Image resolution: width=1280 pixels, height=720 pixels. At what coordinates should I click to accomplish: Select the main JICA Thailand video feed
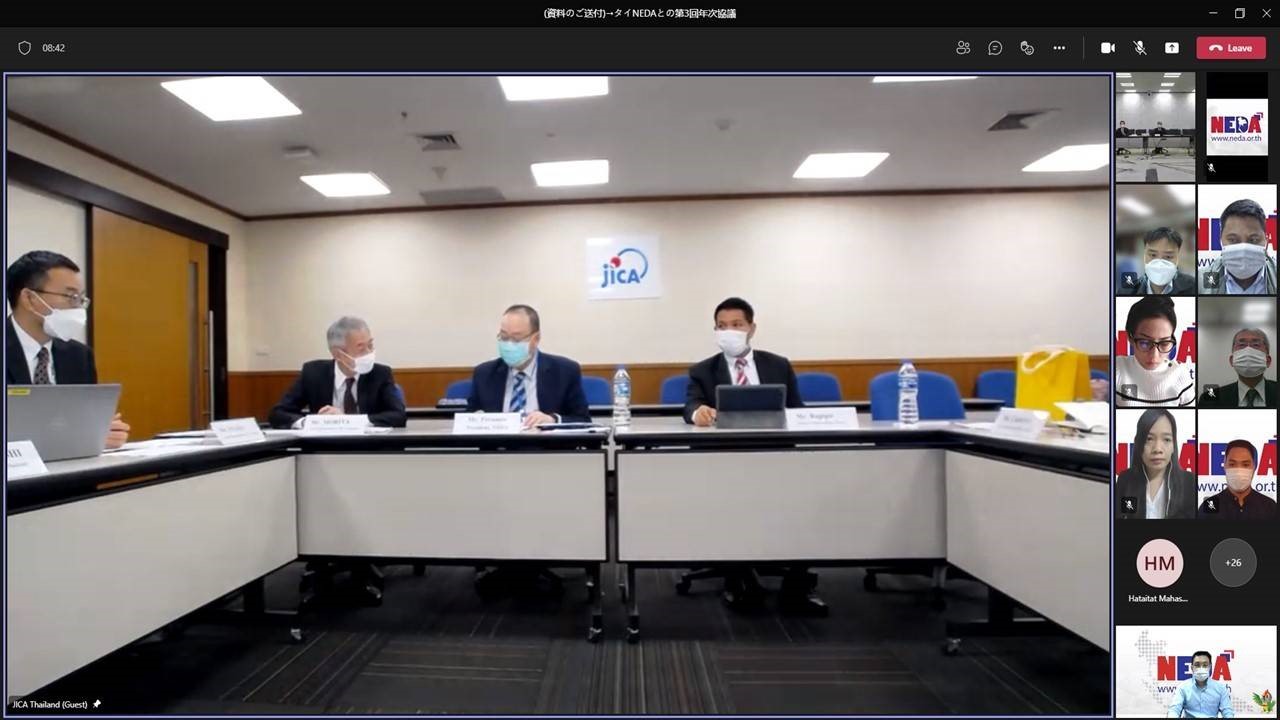[558, 394]
